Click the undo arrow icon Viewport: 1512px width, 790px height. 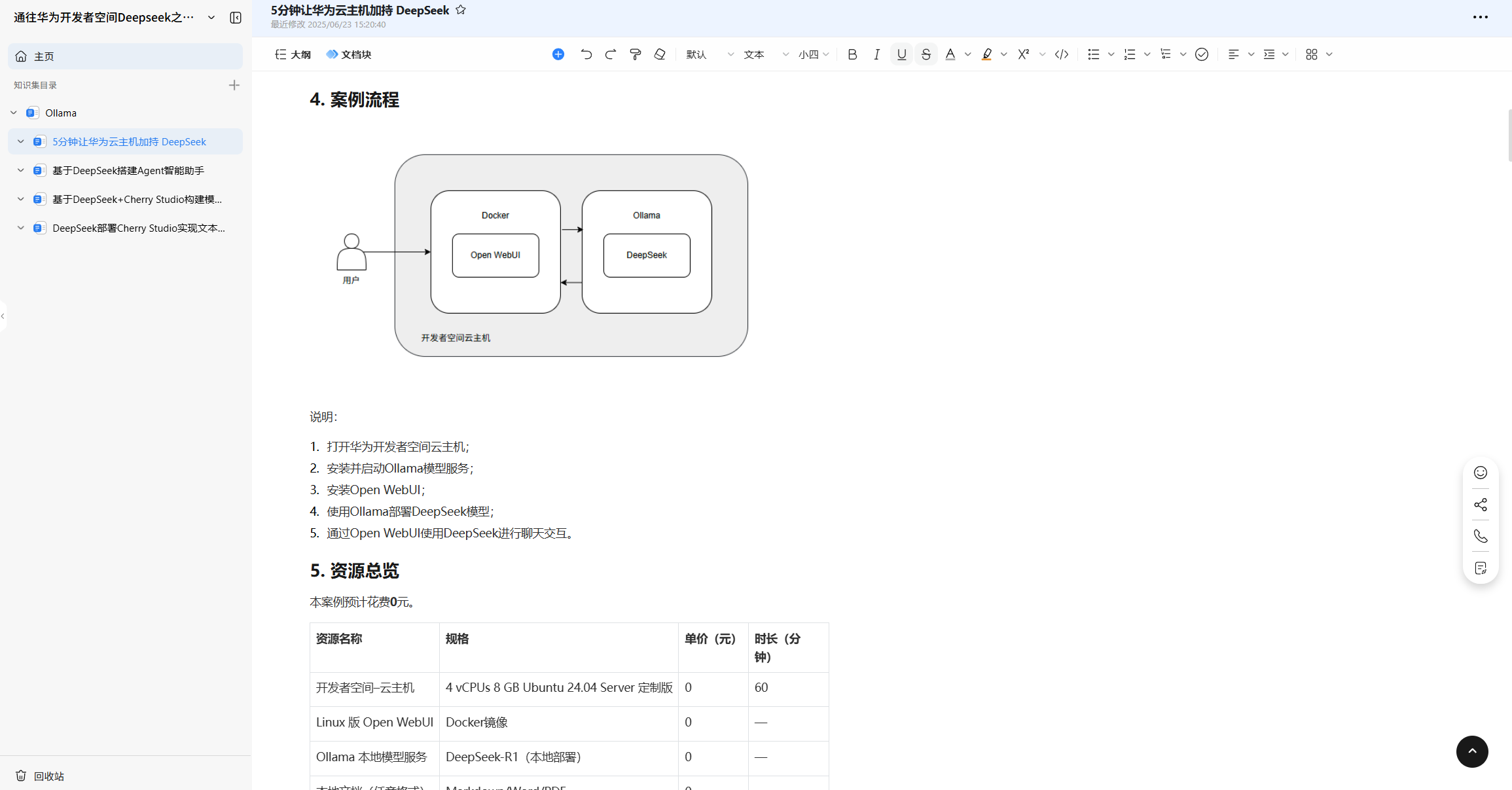[586, 54]
